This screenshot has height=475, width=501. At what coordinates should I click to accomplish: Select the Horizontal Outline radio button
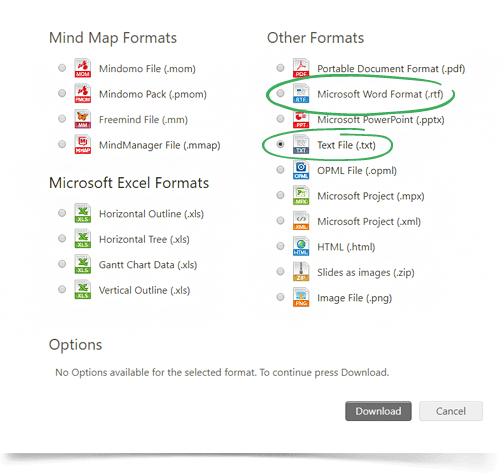pos(62,213)
